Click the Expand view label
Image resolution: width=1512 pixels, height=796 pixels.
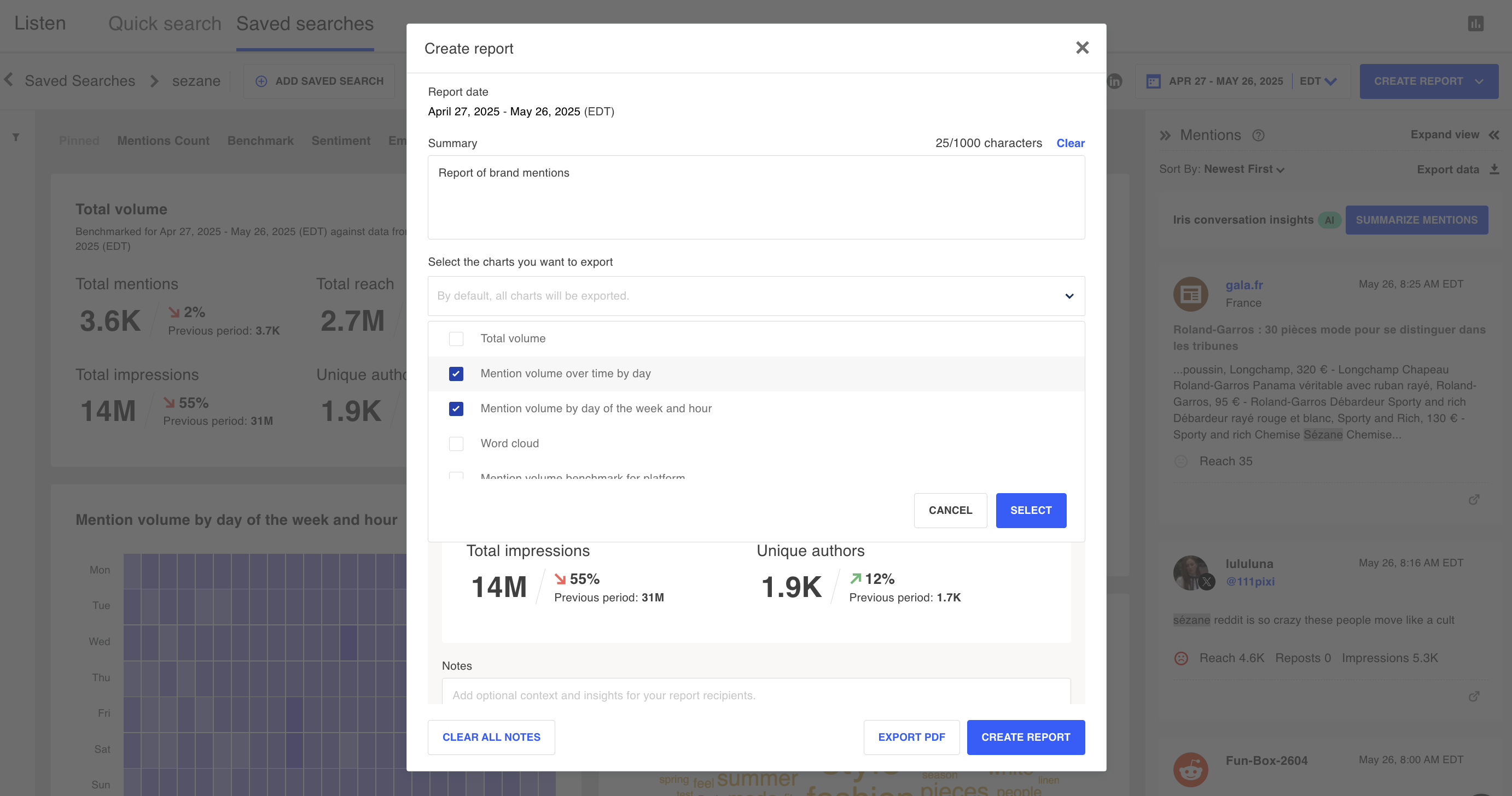coord(1445,135)
